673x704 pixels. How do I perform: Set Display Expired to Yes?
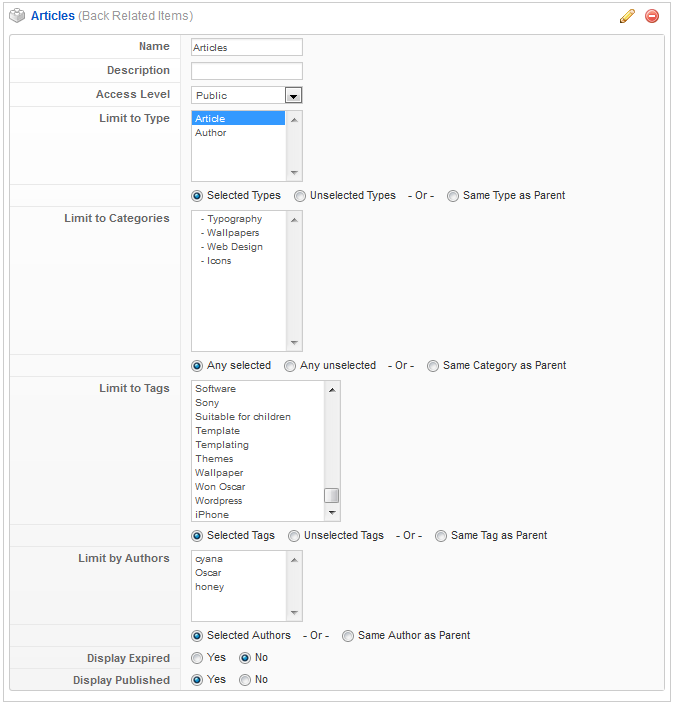tap(197, 658)
